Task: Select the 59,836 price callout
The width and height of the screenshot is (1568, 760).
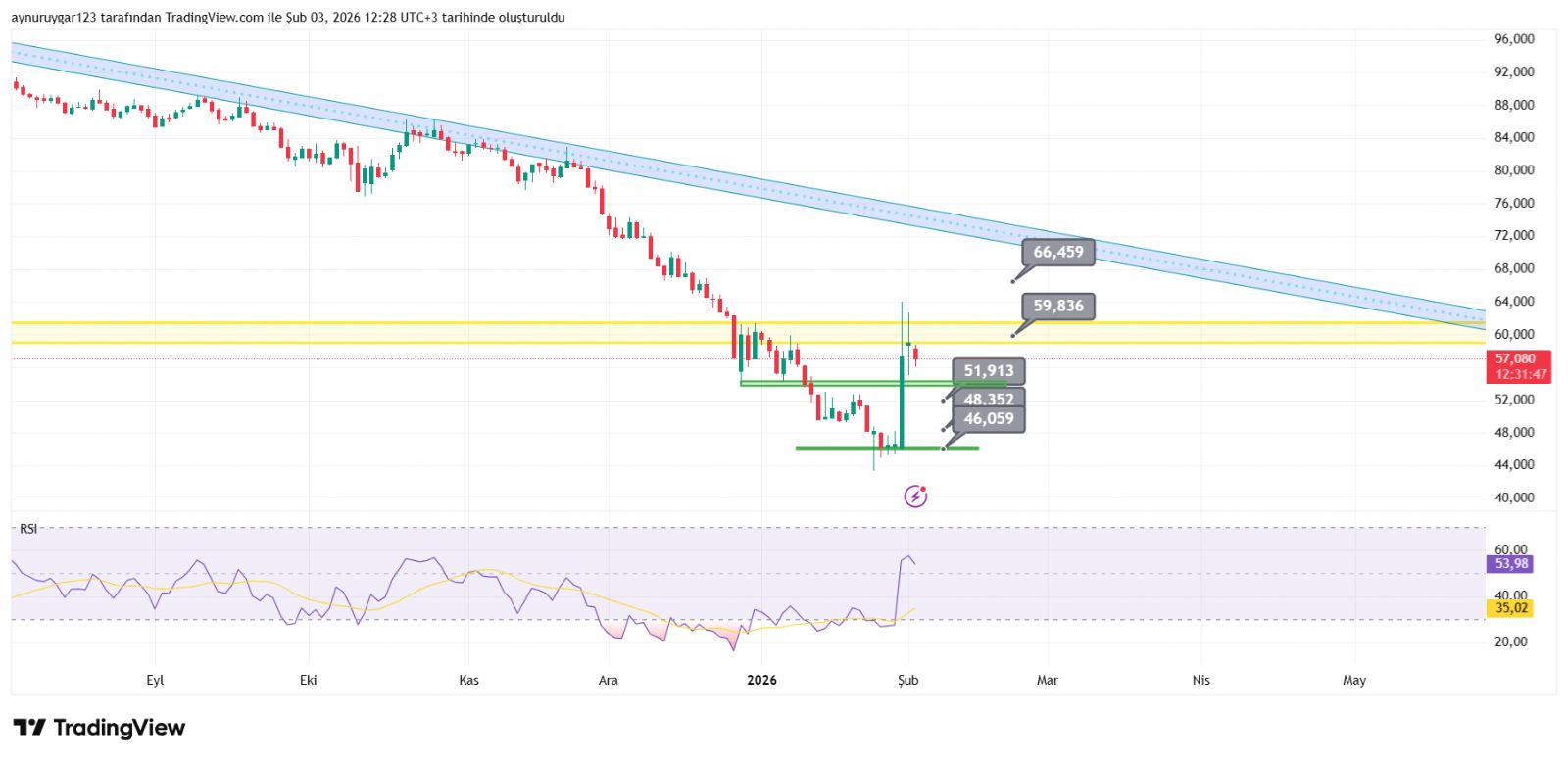Action: [x=1057, y=307]
